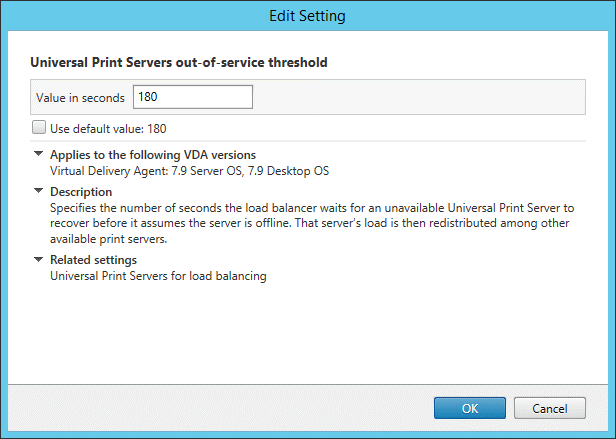The height and width of the screenshot is (439, 616).
Task: Click the description paragraph about load balancer
Action: 312,223
